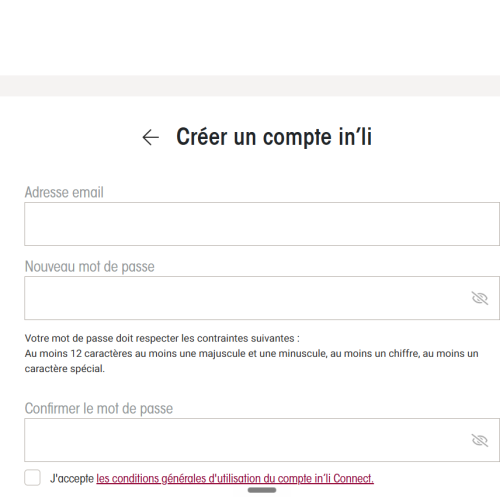The image size is (500, 500).
Task: Go back with the left arrow icon
Action: (151, 137)
